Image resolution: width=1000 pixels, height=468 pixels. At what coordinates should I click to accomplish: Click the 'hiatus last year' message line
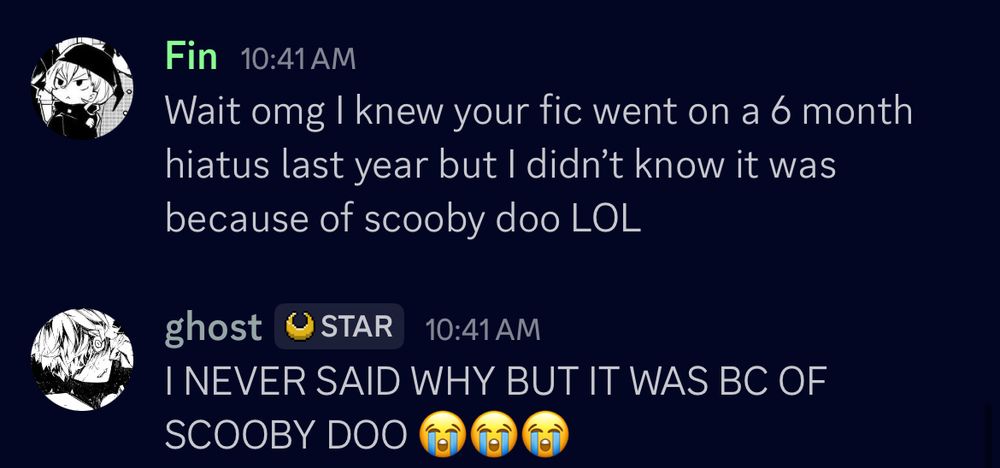pos(500,166)
